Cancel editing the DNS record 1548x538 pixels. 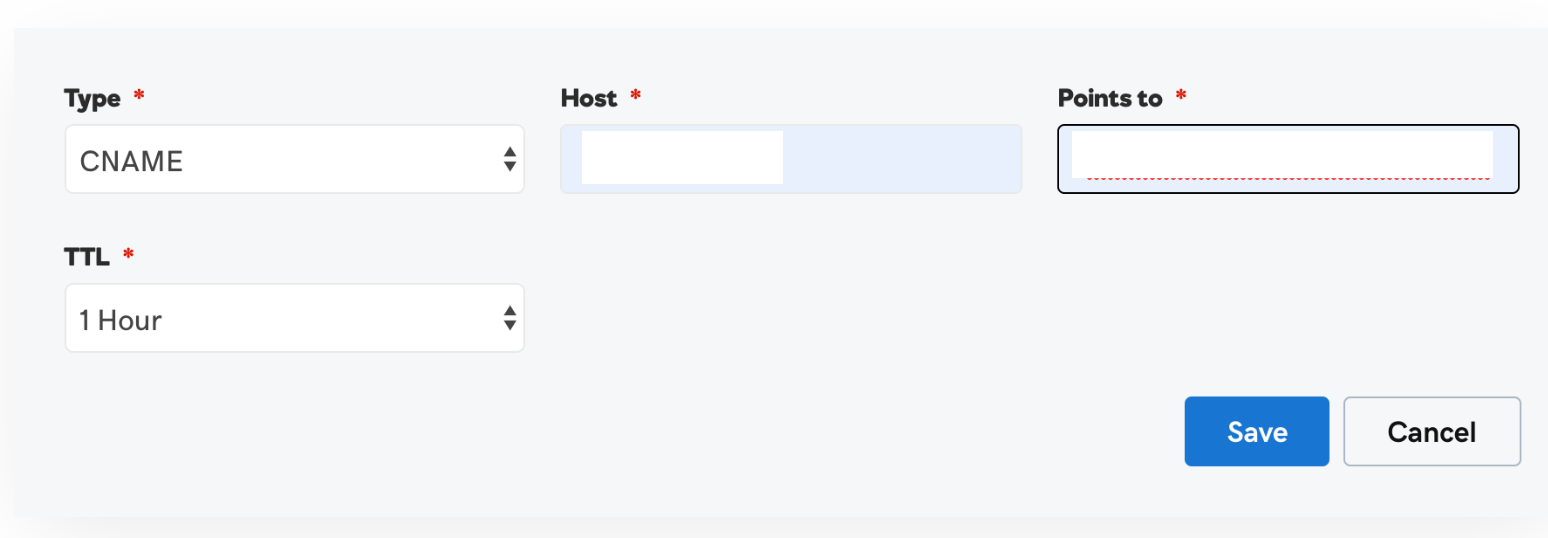point(1431,432)
